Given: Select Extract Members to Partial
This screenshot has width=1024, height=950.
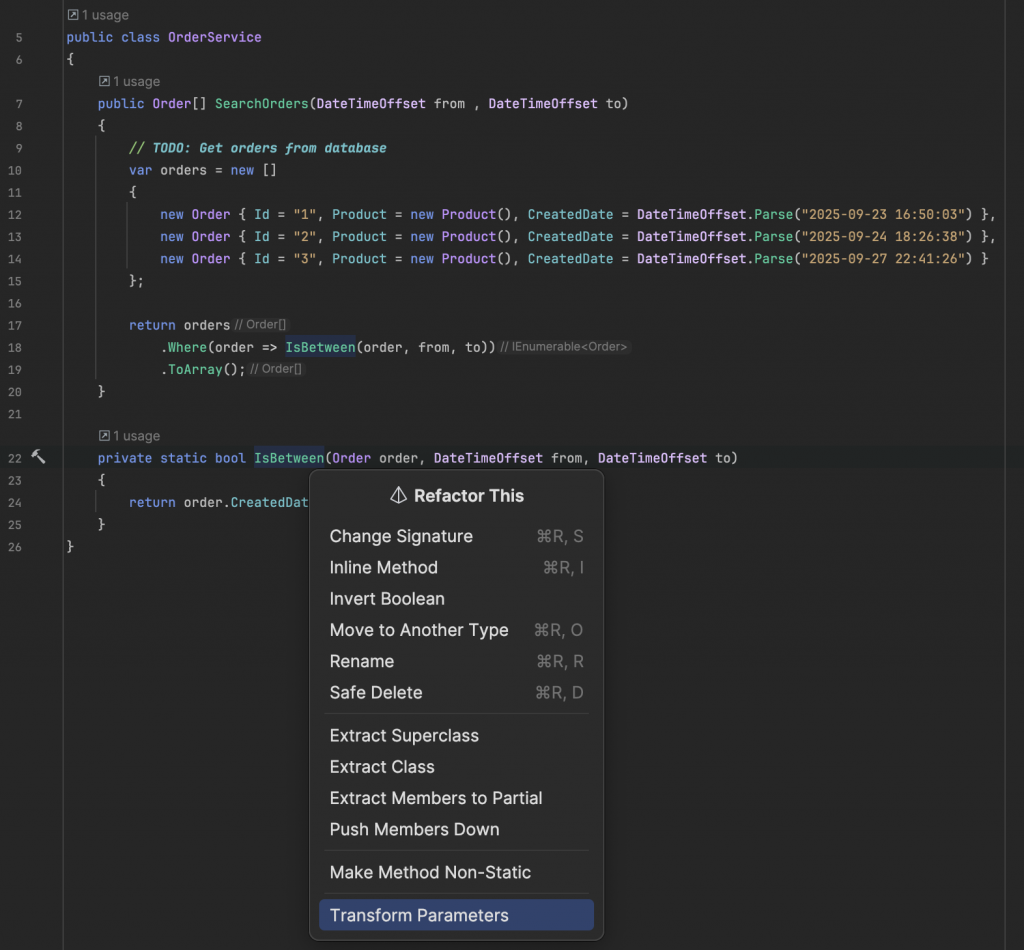Looking at the screenshot, I should pos(456,799).
